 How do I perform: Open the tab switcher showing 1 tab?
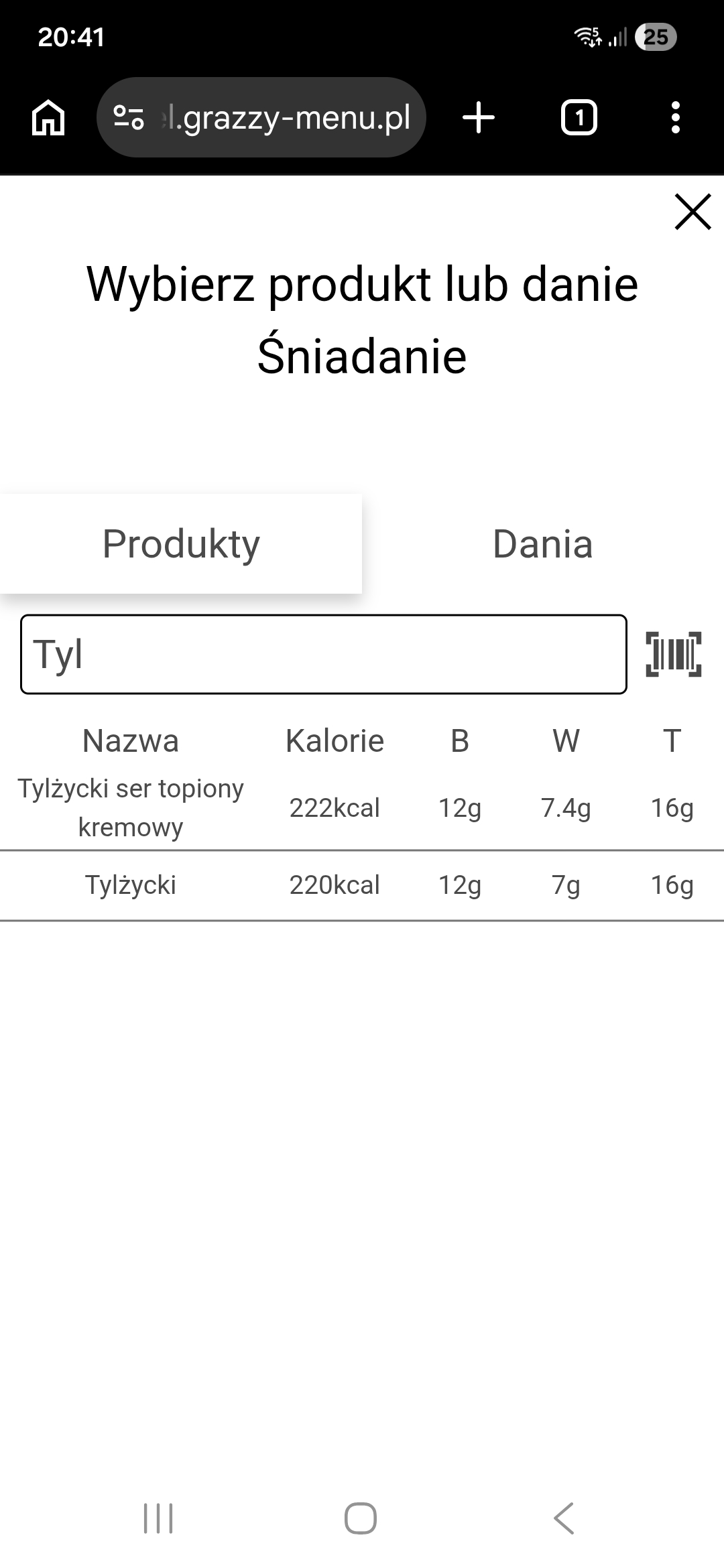click(x=578, y=117)
